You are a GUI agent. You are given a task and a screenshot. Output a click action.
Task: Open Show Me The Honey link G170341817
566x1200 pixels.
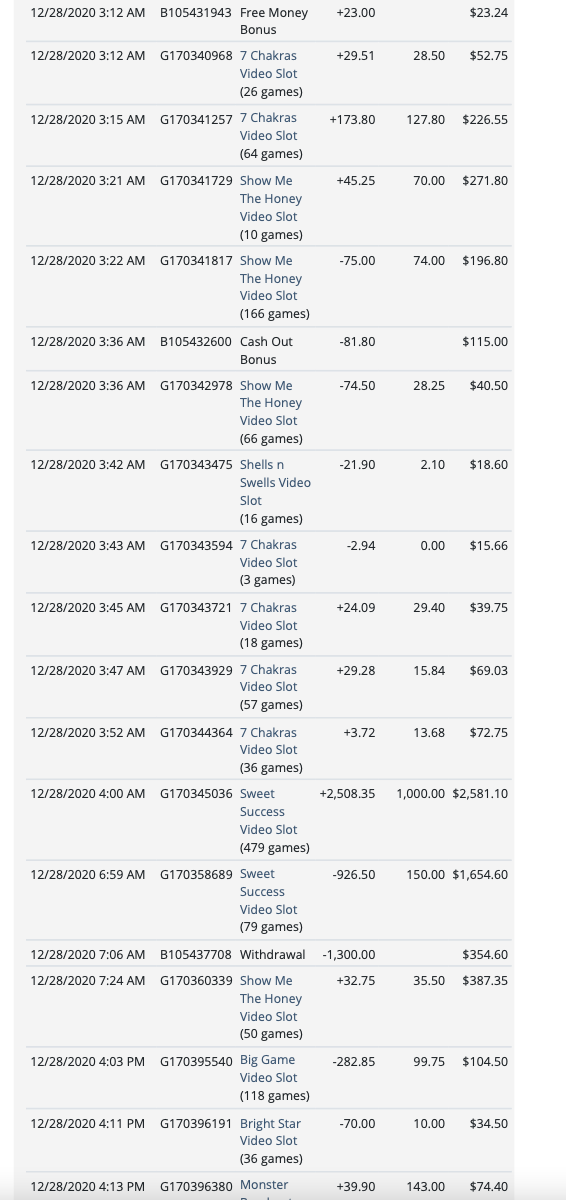271,278
